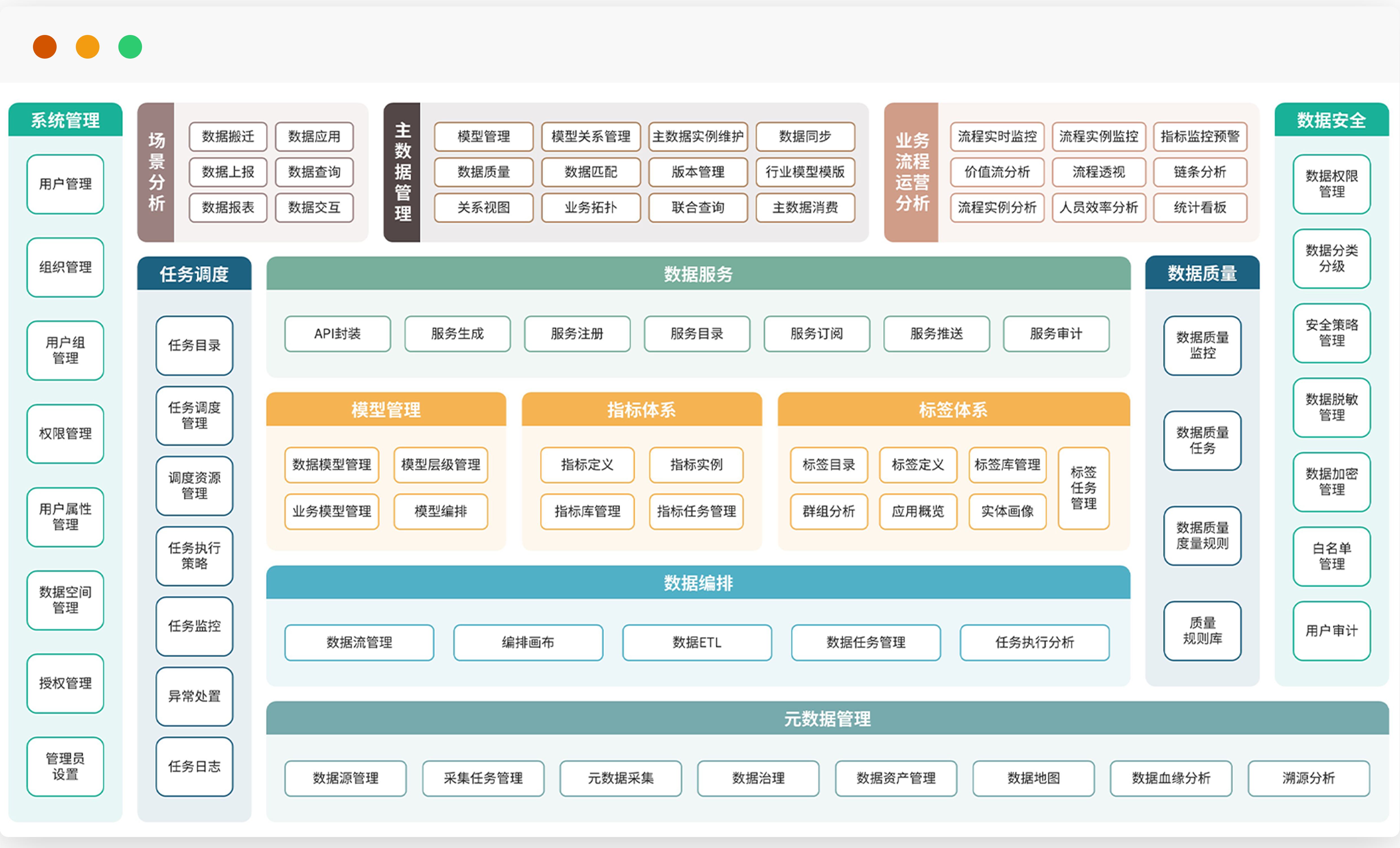Click 数据质量监控 box

tap(1202, 346)
